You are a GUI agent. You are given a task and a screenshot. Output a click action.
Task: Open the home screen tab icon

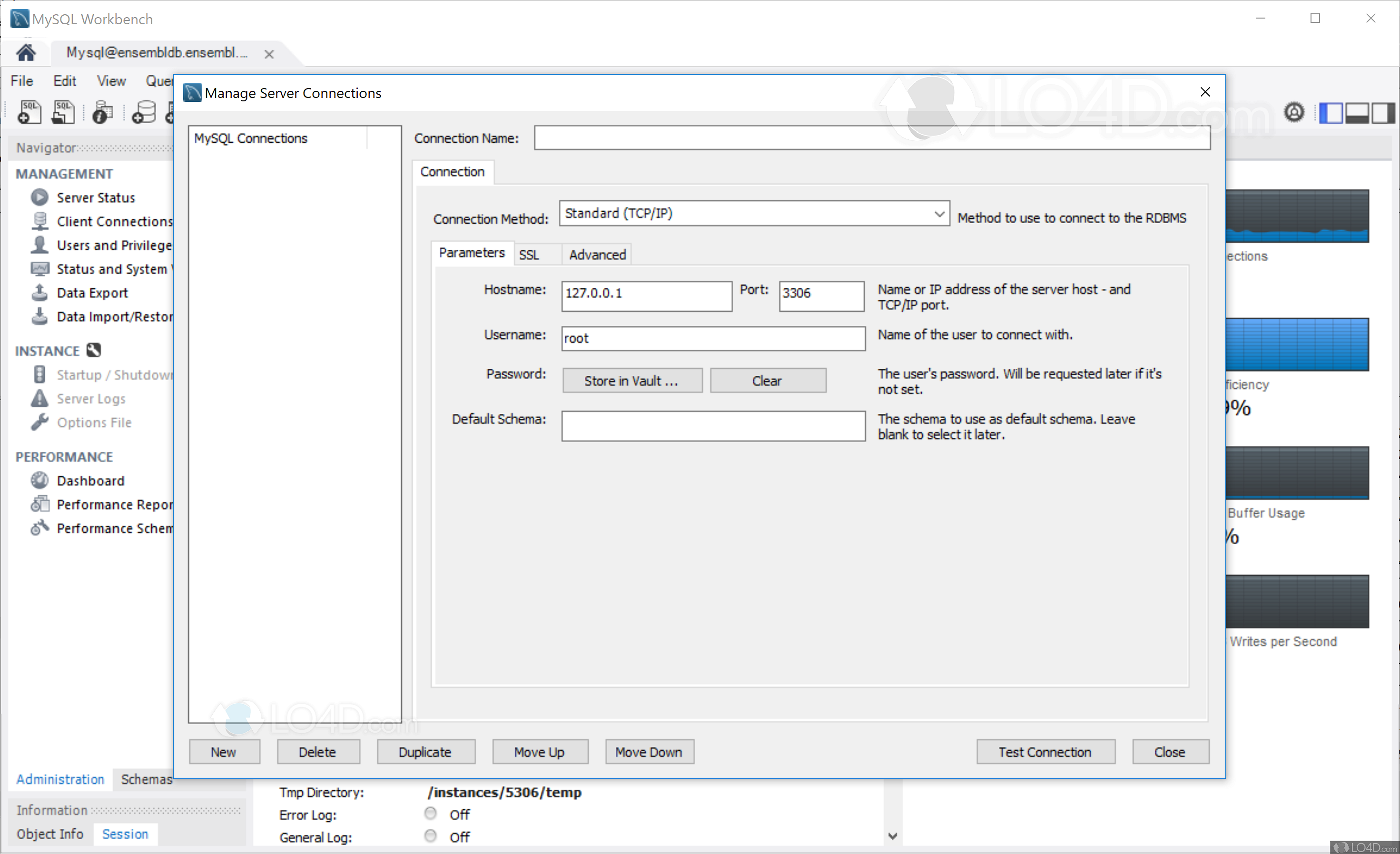click(26, 53)
